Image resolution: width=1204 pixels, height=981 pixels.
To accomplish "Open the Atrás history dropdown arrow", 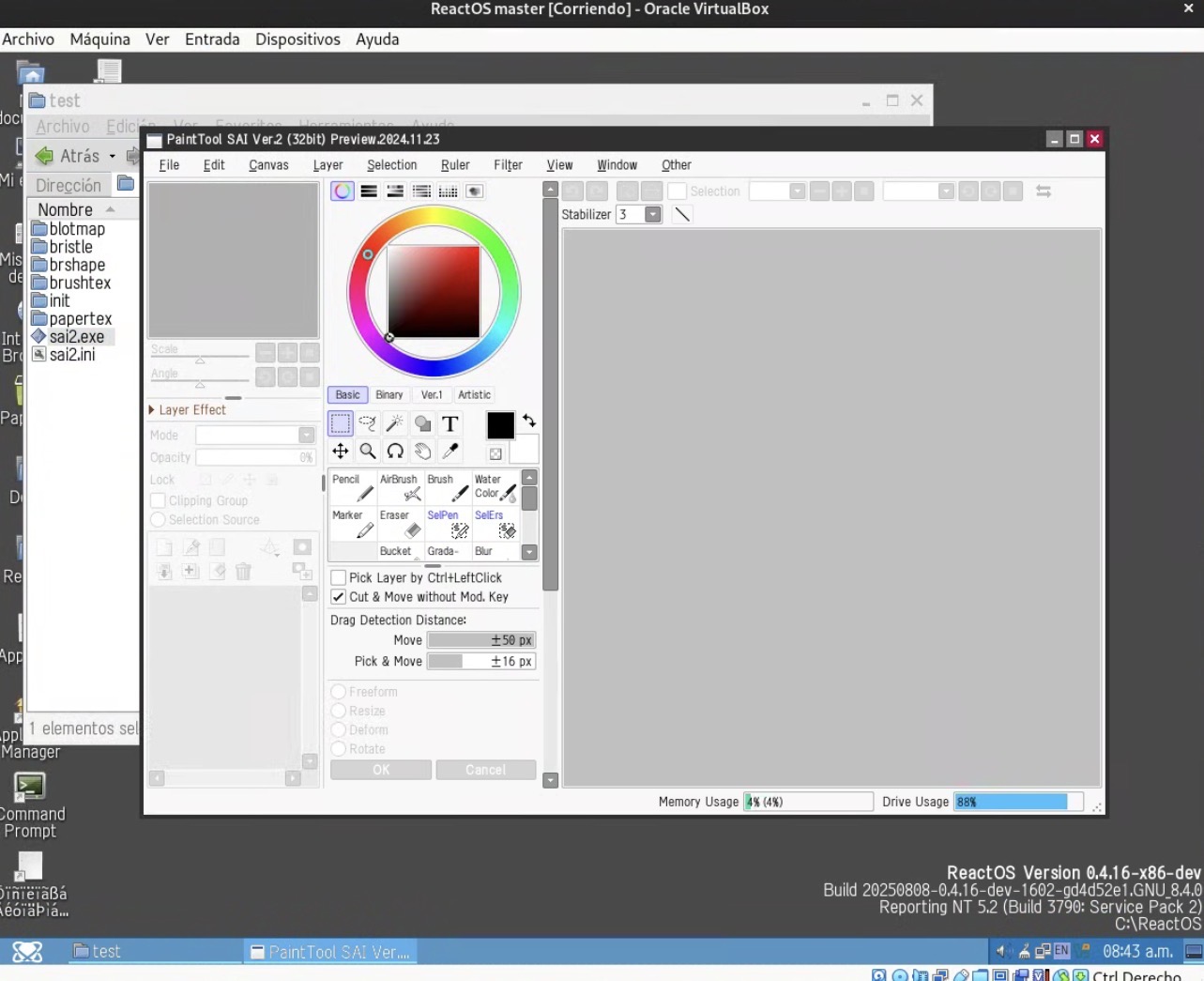I will (x=113, y=157).
